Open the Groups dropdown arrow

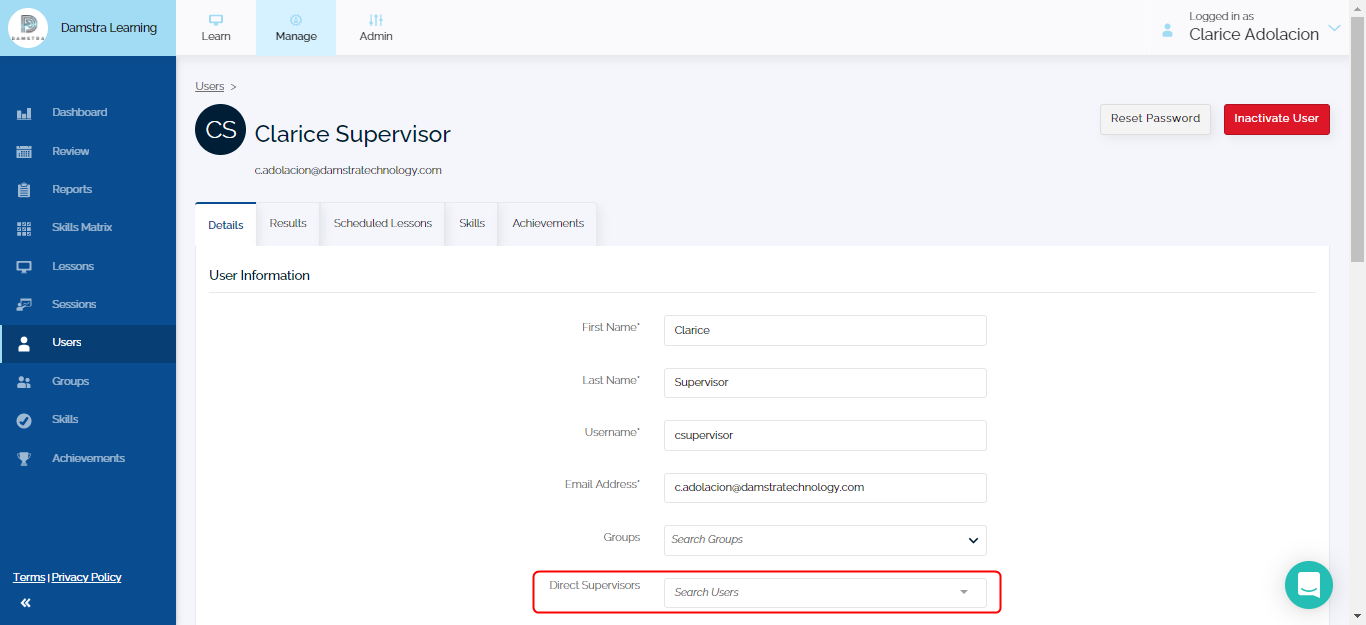(x=973, y=541)
